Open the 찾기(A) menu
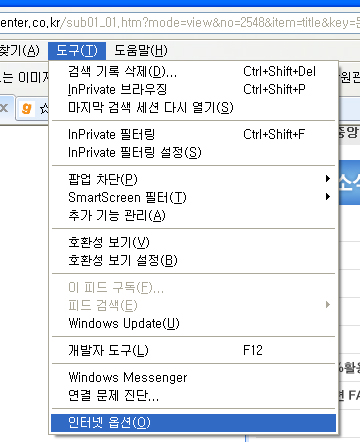The height and width of the screenshot is (442, 360). 20,51
